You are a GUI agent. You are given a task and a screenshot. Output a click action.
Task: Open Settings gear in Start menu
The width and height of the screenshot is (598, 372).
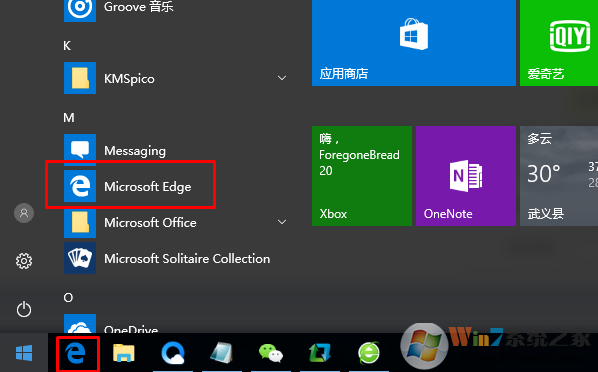pos(24,261)
